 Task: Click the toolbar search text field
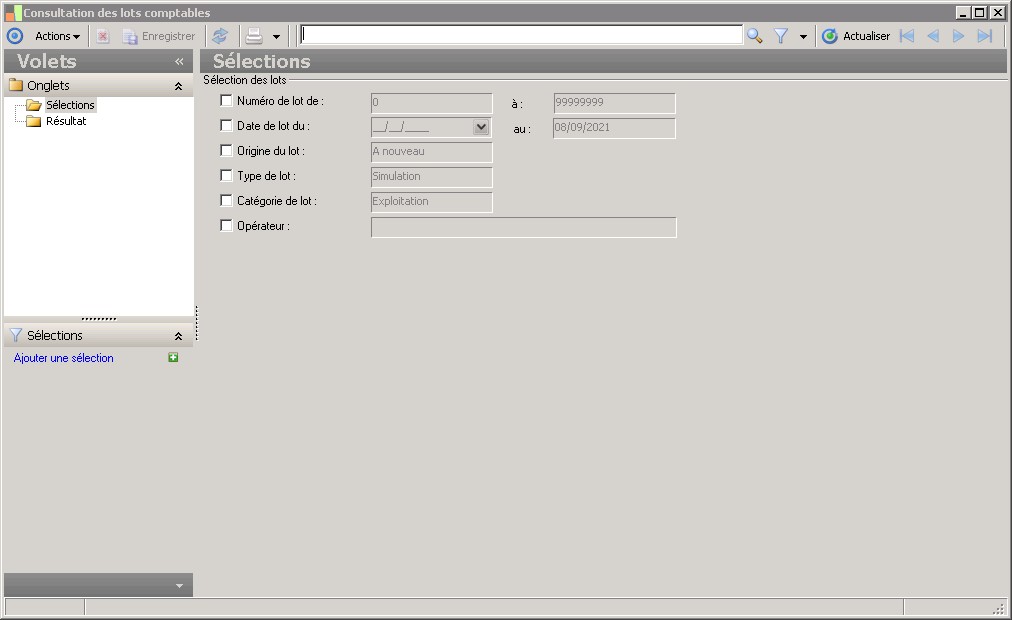click(x=521, y=35)
